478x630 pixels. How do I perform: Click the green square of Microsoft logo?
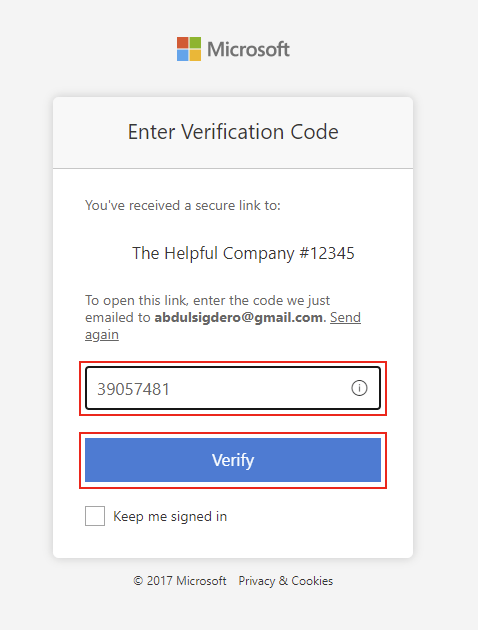click(x=195, y=43)
